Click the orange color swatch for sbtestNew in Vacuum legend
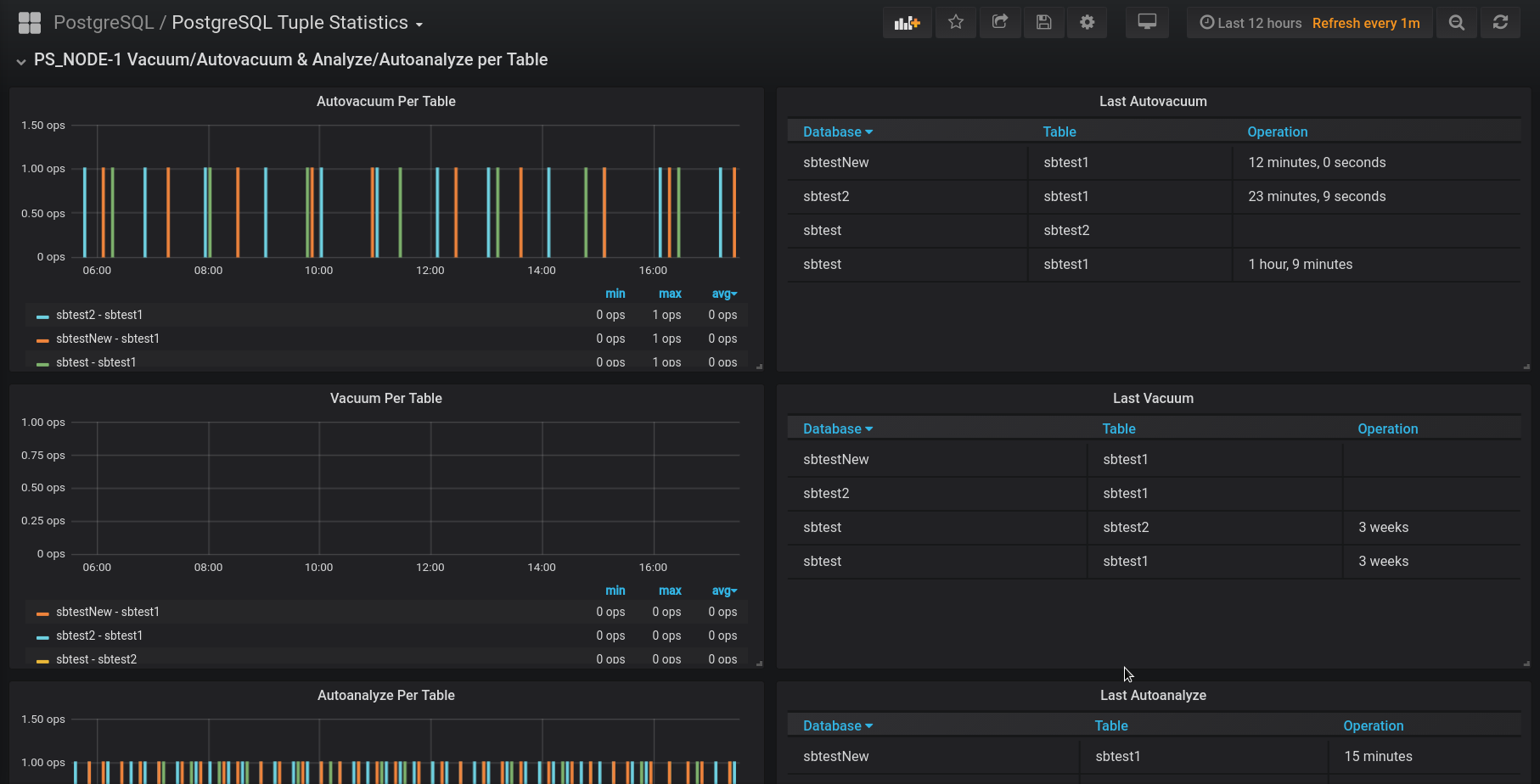Viewport: 1540px width, 784px height. click(x=42, y=613)
